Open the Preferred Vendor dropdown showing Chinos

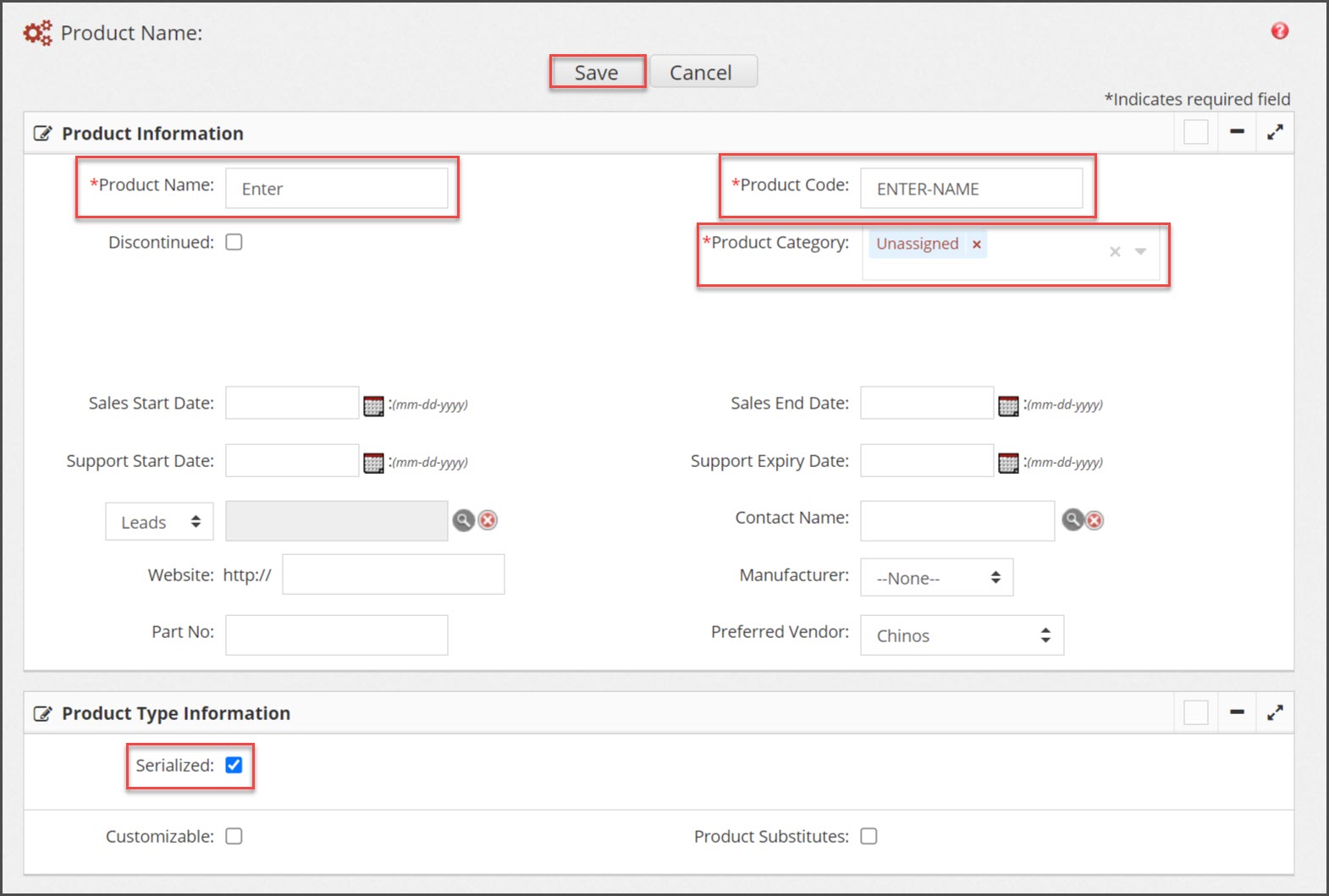pos(962,635)
